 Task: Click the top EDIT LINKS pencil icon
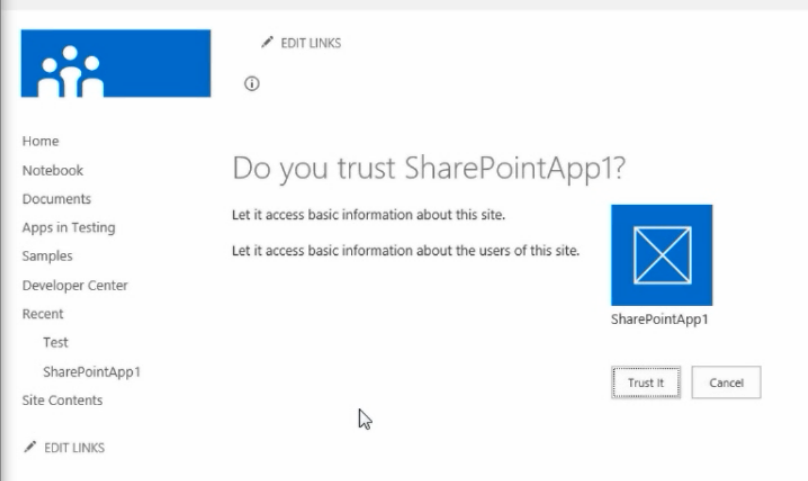click(x=266, y=42)
